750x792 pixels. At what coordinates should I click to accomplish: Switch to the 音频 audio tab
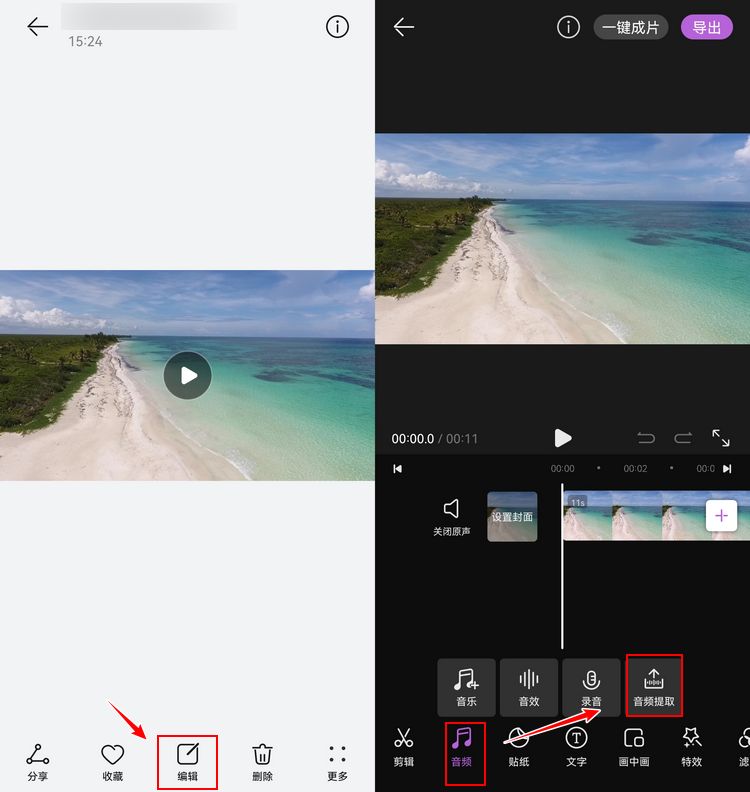(462, 748)
